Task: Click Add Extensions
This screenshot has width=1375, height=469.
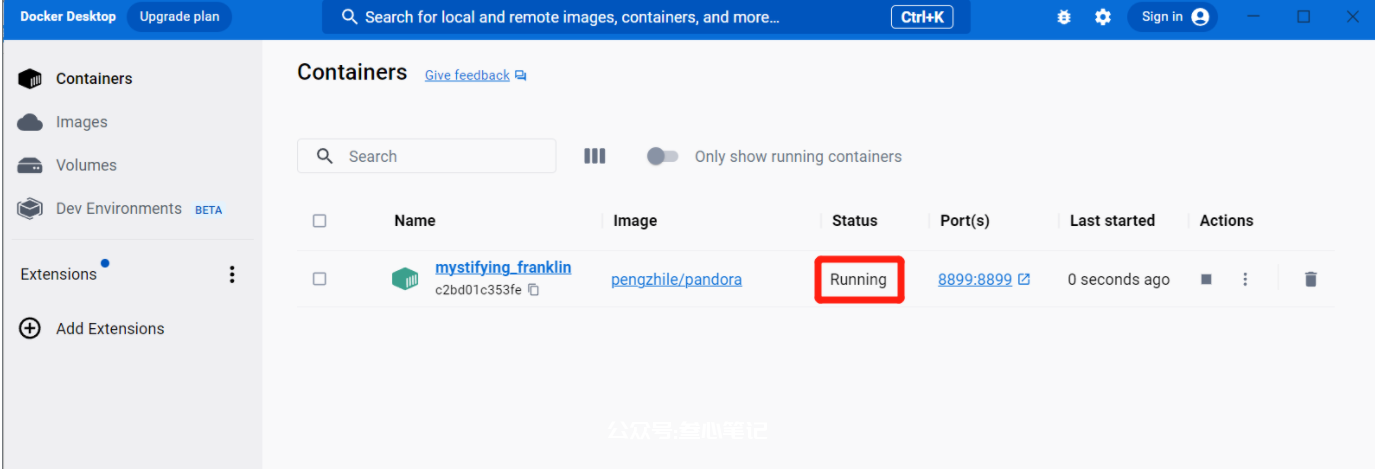Action: point(110,328)
